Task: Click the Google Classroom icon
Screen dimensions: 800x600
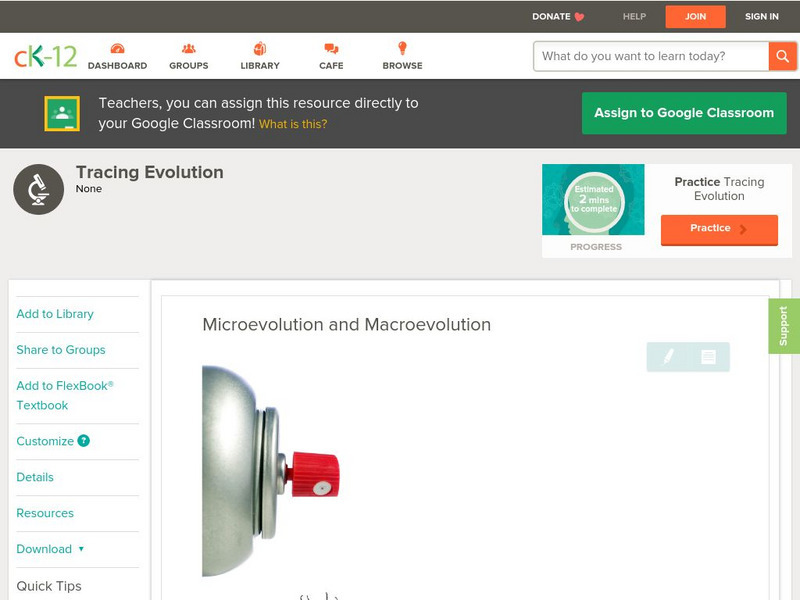Action: 62,113
